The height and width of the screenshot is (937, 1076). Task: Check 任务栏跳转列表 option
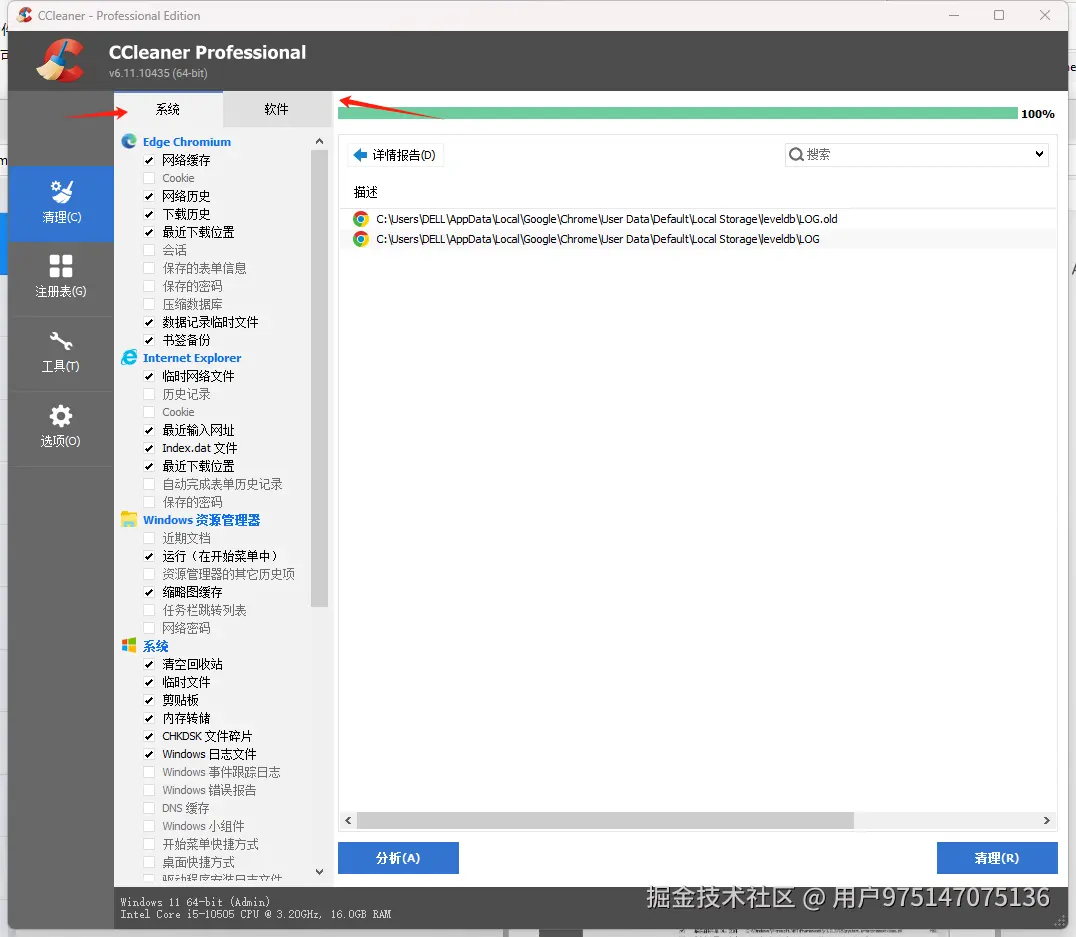(x=149, y=610)
